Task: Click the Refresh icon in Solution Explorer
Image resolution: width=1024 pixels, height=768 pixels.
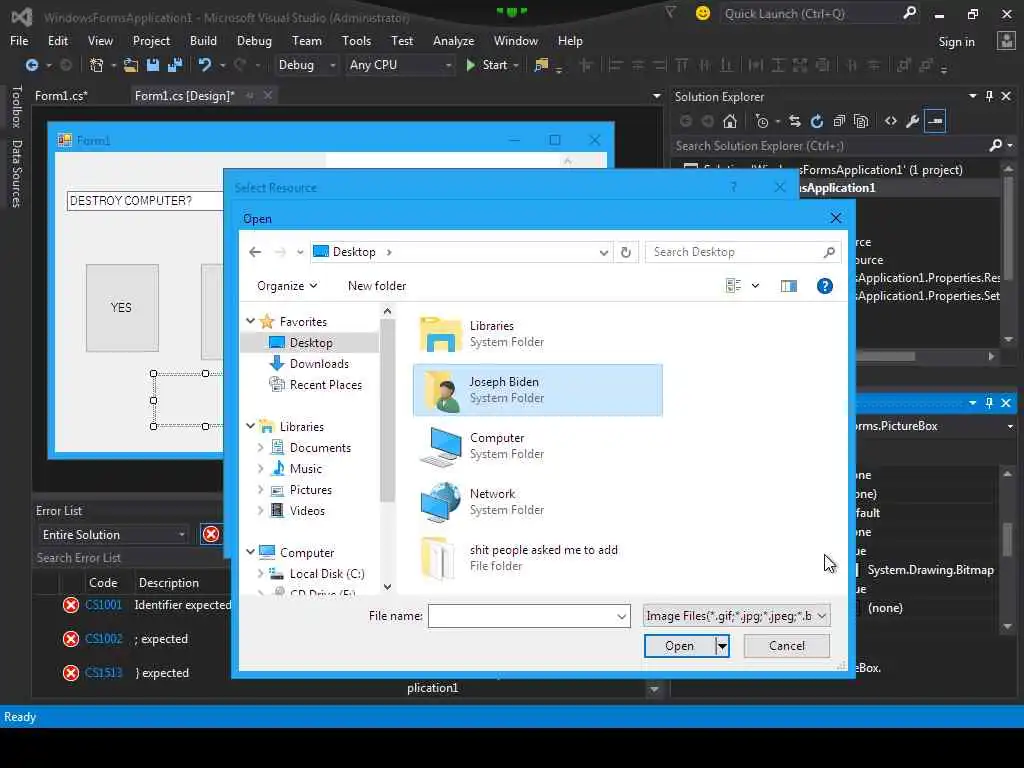Action: click(816, 121)
